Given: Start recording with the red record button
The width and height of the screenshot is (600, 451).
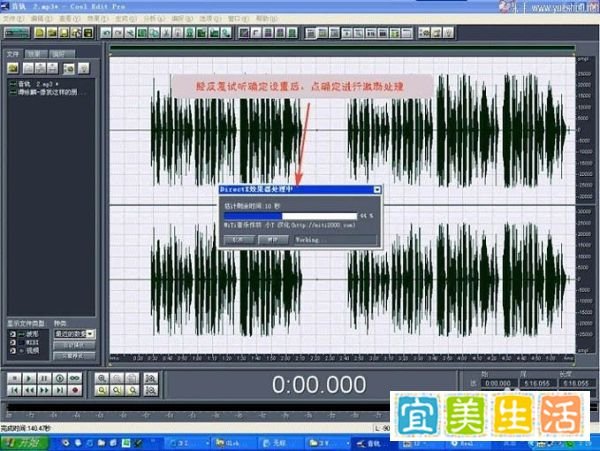Looking at the screenshot, I should tap(75, 390).
